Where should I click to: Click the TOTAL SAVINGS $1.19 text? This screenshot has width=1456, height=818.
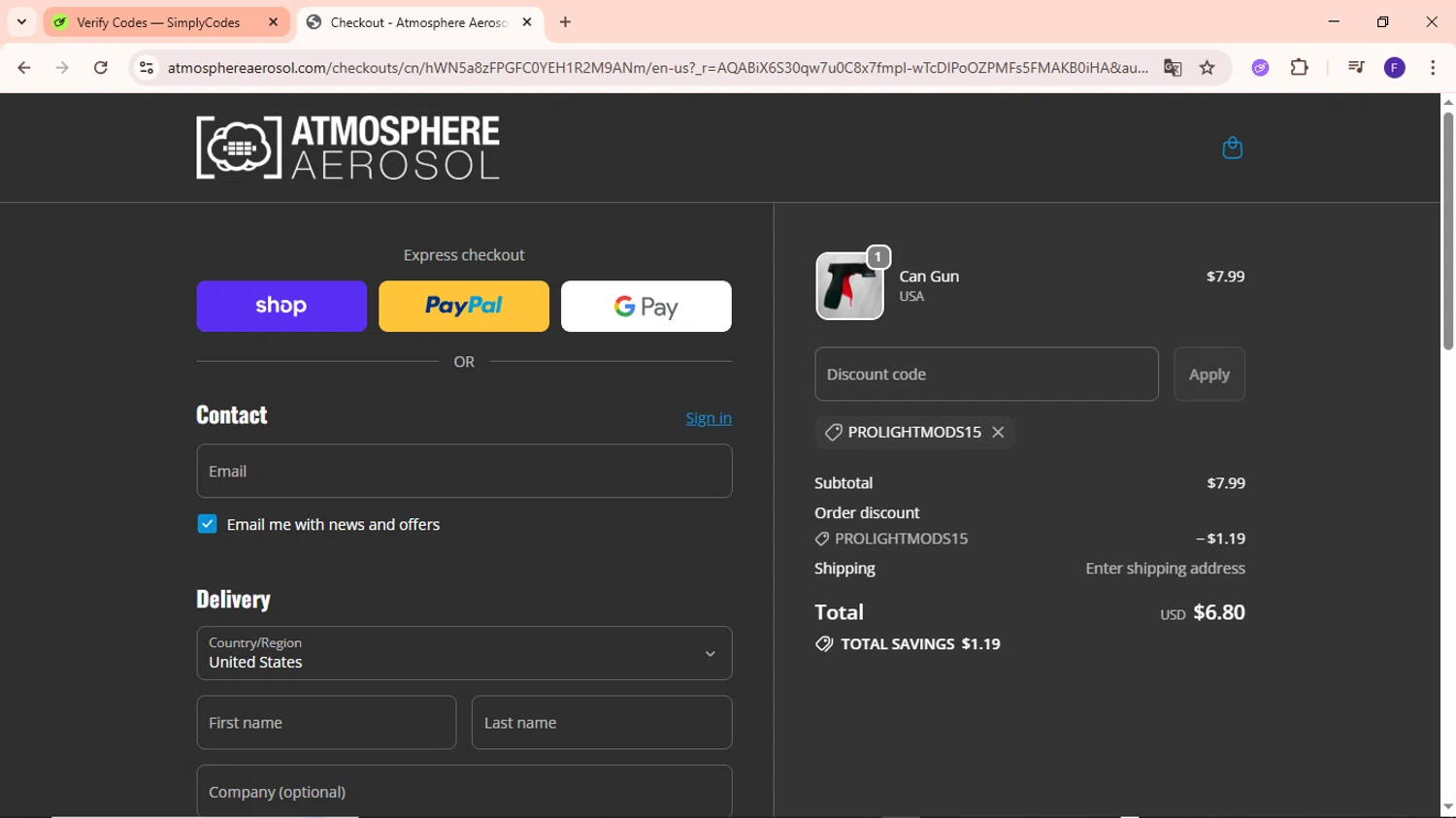(x=920, y=644)
